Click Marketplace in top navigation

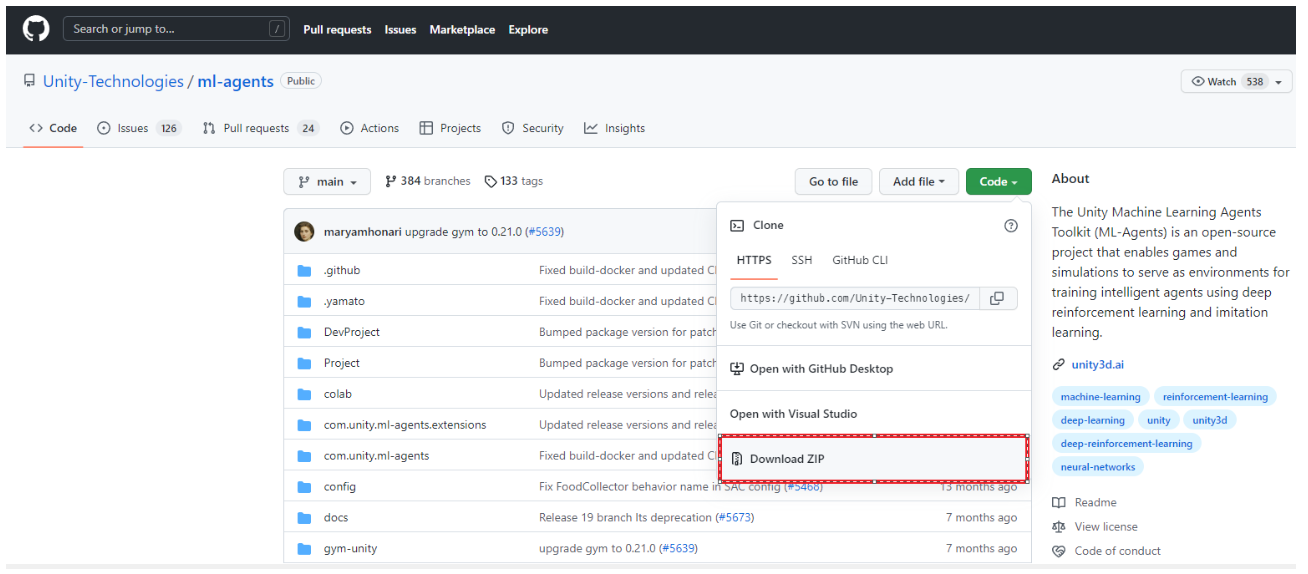pos(462,30)
